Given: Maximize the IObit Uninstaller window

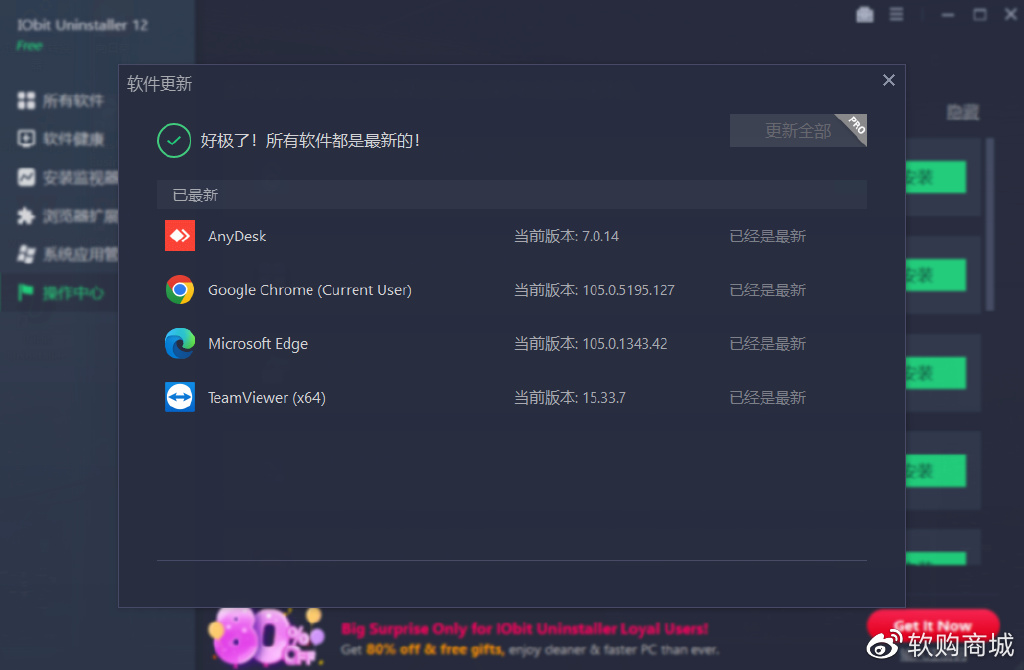Looking at the screenshot, I should click(x=980, y=14).
